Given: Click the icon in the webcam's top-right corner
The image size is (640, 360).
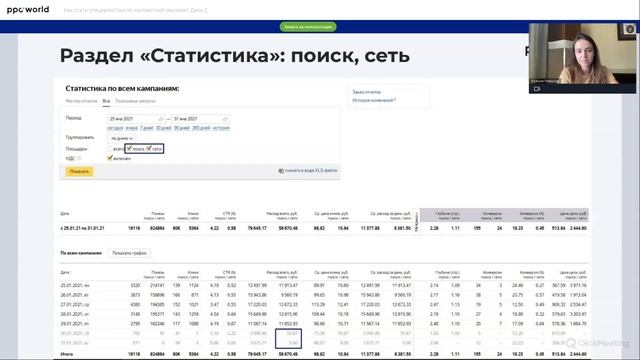Looking at the screenshot, I should pos(629,29).
